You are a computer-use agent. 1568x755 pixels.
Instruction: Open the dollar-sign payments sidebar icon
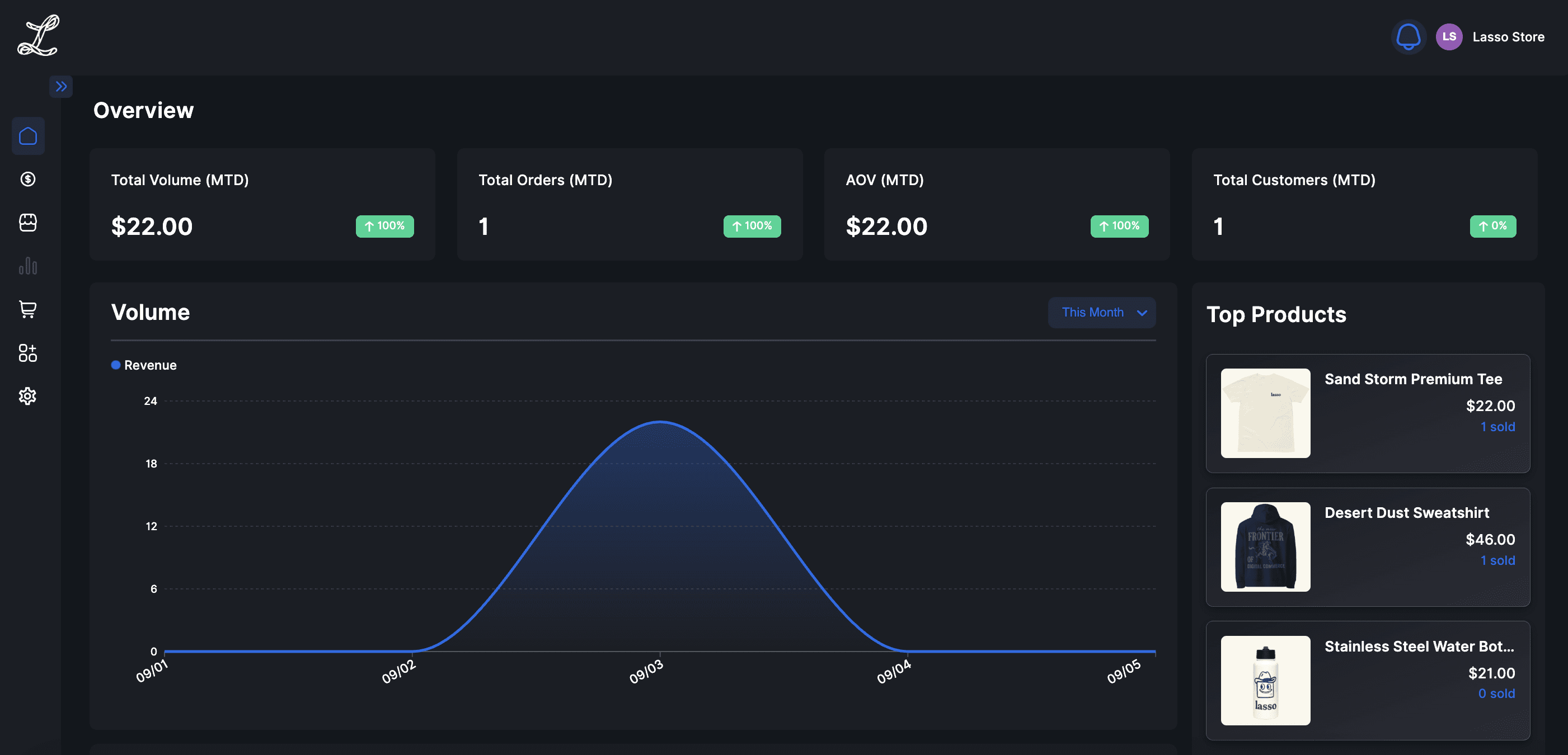[28, 179]
